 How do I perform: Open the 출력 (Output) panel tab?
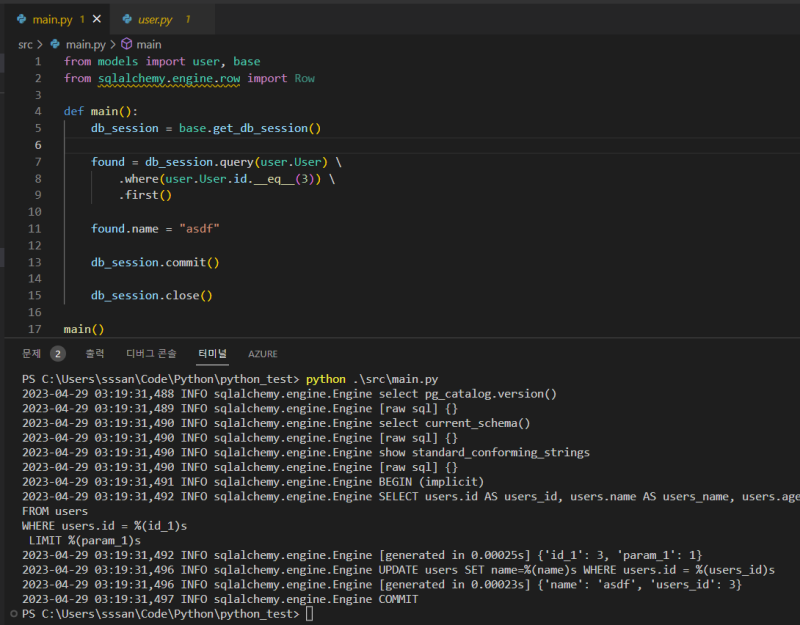pyautogui.click(x=94, y=353)
